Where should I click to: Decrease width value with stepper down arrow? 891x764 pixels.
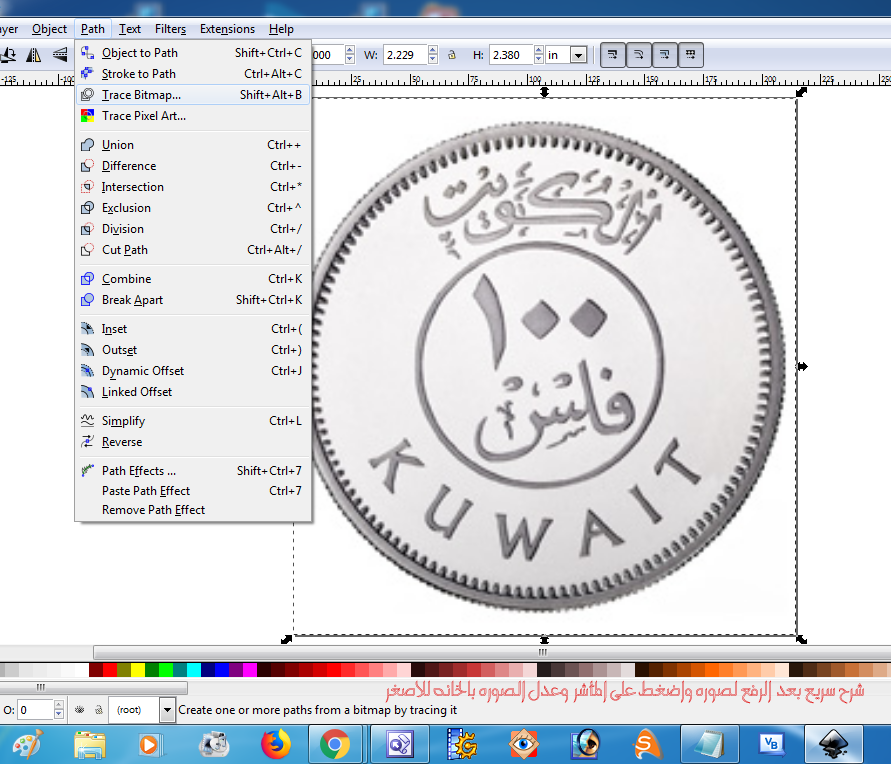coord(433,59)
